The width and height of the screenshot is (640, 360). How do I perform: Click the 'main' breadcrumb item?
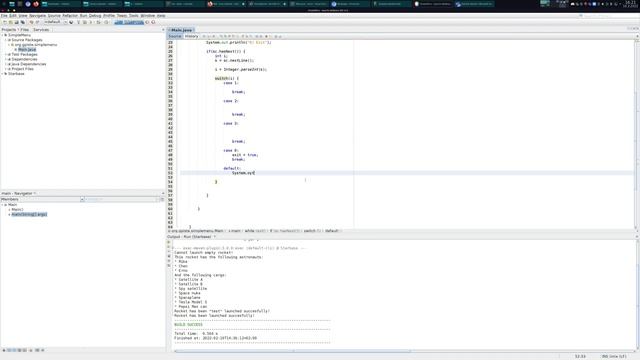click(x=234, y=231)
